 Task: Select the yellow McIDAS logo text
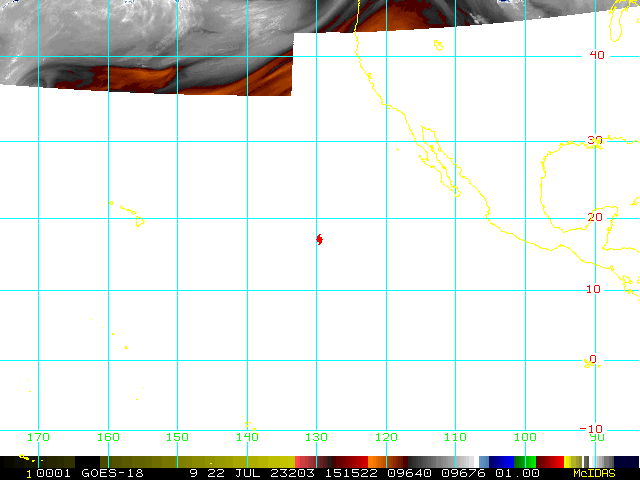pyautogui.click(x=594, y=473)
